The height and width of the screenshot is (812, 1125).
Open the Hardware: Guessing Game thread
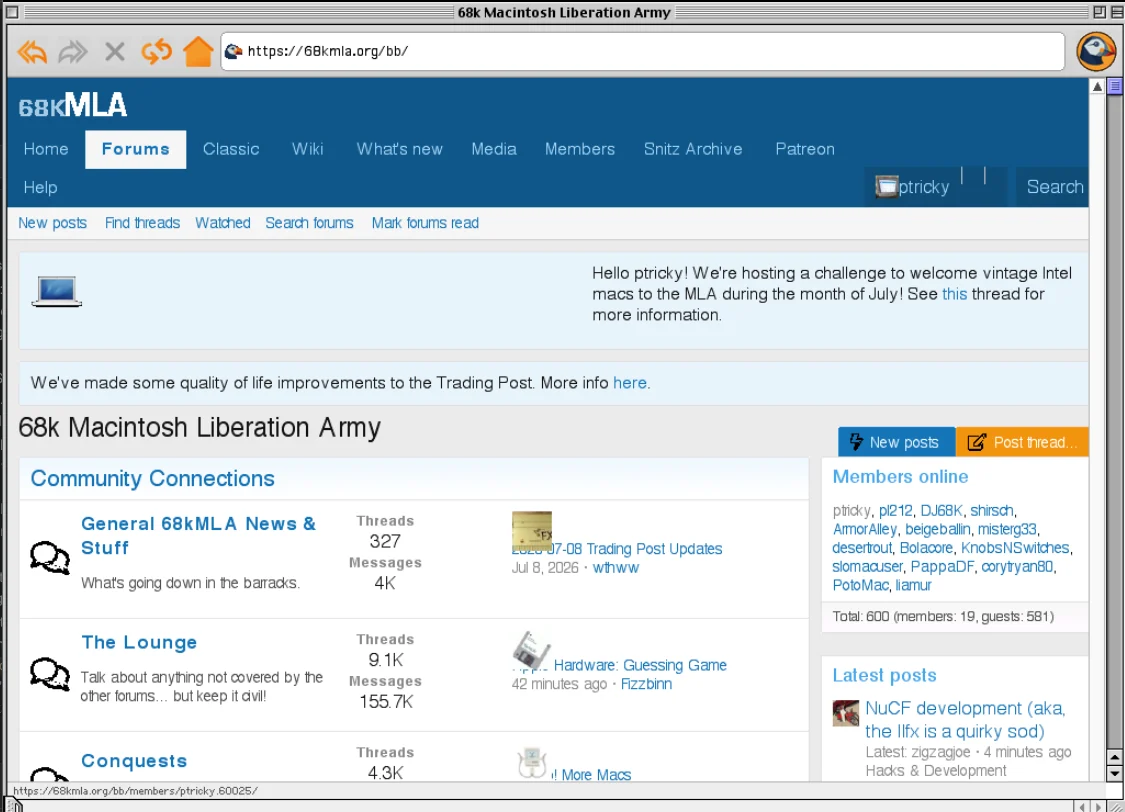coord(640,666)
